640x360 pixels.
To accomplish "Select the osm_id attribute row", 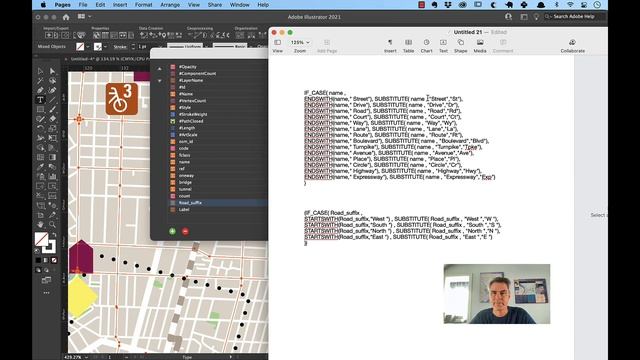I will pos(218,142).
